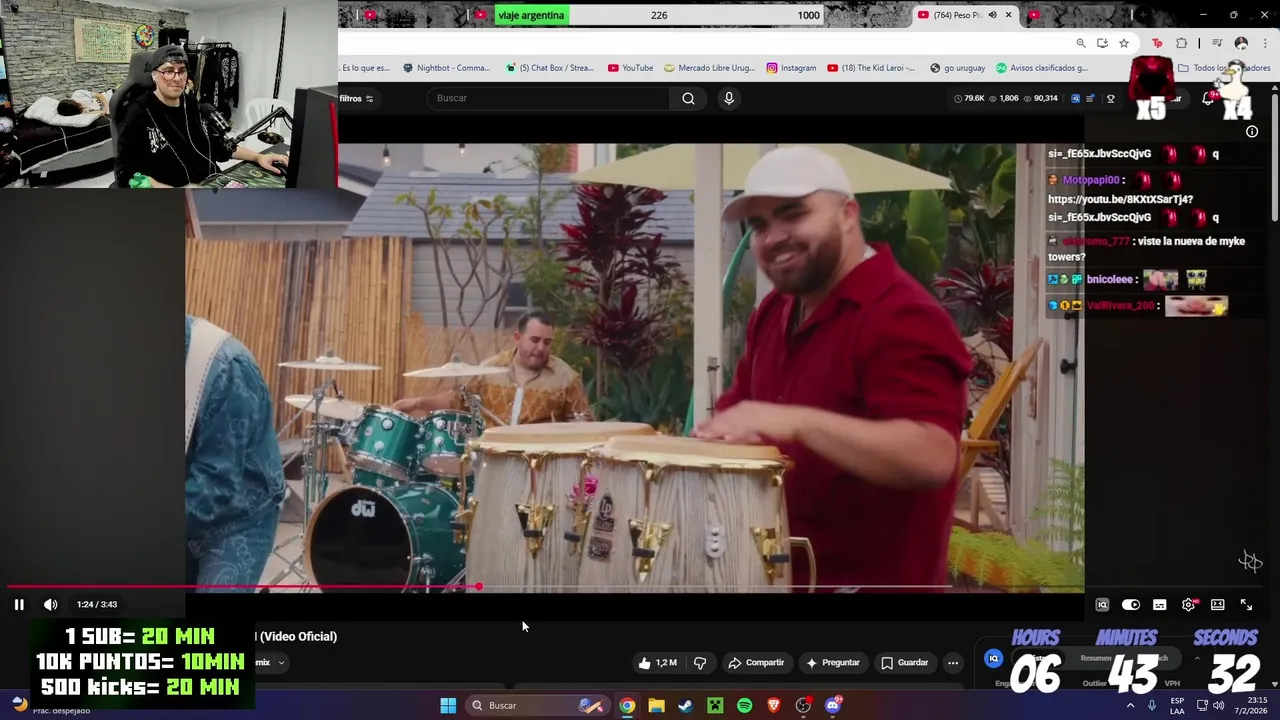Mute the Peso Pluma tab's audio indicator
This screenshot has width=1280, height=720.
[x=992, y=15]
